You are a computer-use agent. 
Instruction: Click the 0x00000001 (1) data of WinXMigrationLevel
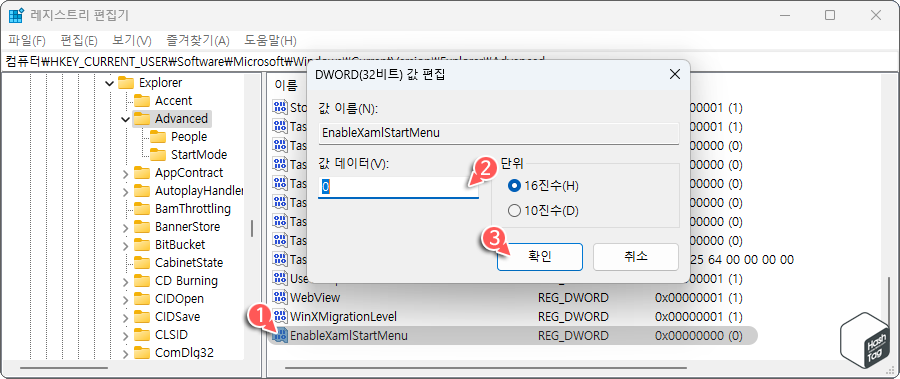(699, 316)
